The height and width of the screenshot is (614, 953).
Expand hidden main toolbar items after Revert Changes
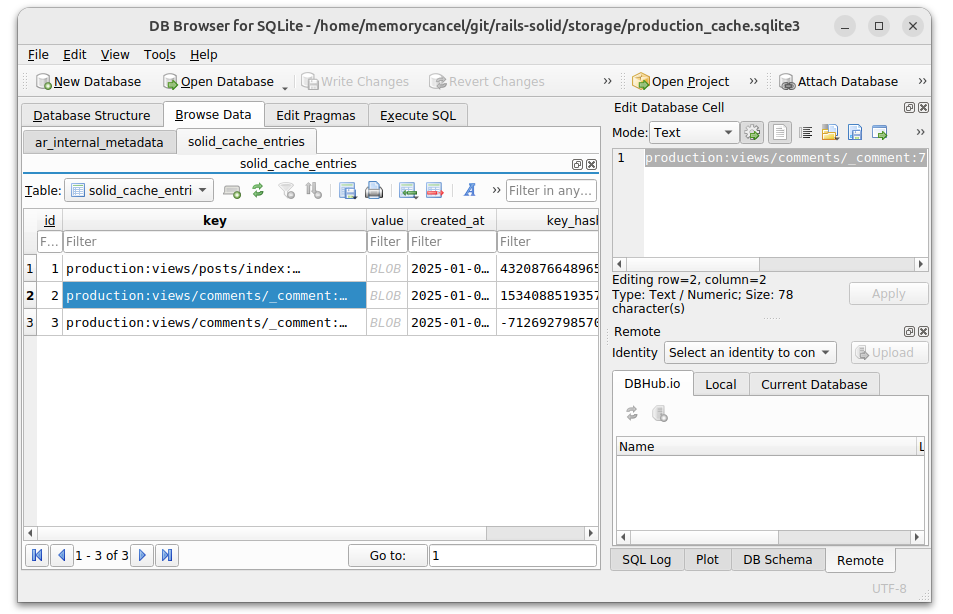click(x=607, y=81)
